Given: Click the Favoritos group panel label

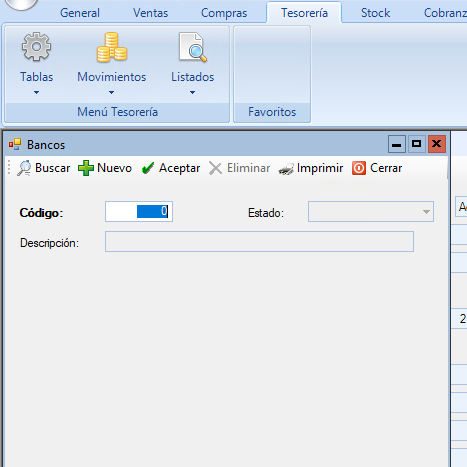Looking at the screenshot, I should (x=272, y=112).
